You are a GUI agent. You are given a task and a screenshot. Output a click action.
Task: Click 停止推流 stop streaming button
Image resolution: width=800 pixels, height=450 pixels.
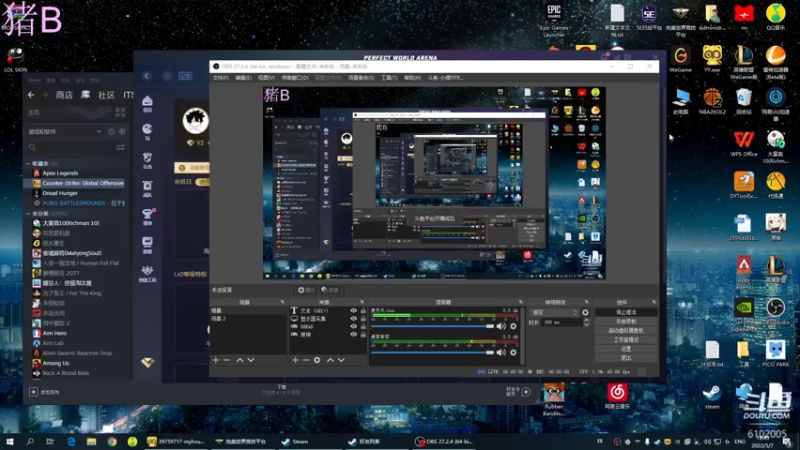pos(626,312)
